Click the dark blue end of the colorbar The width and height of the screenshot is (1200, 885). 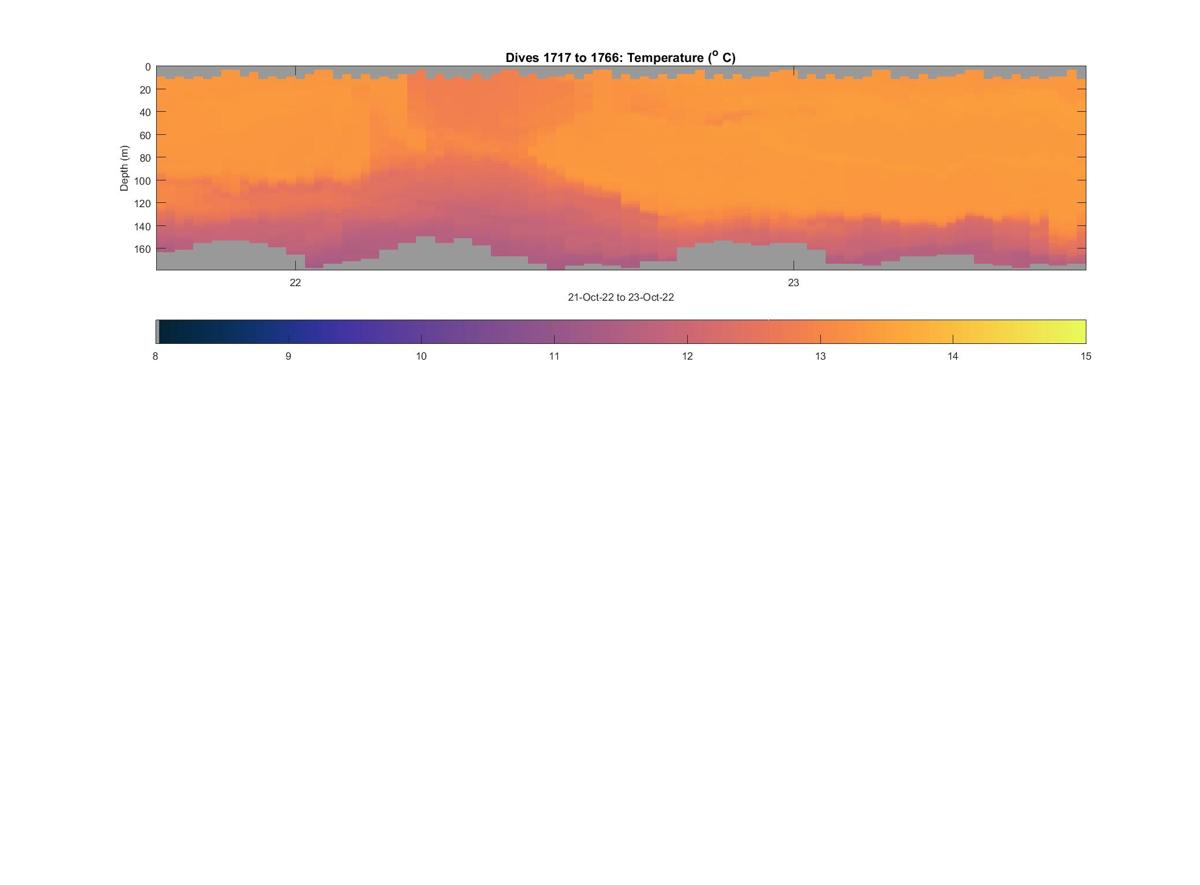pyautogui.click(x=170, y=332)
